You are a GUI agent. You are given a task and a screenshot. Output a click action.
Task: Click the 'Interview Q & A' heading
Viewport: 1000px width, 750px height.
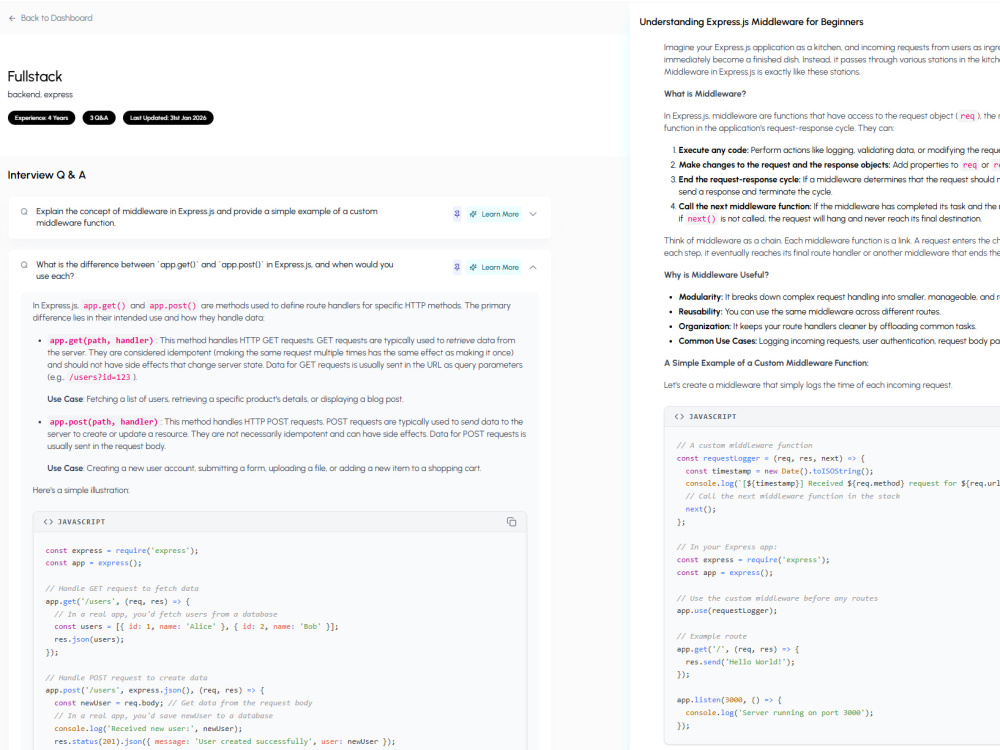[47, 175]
